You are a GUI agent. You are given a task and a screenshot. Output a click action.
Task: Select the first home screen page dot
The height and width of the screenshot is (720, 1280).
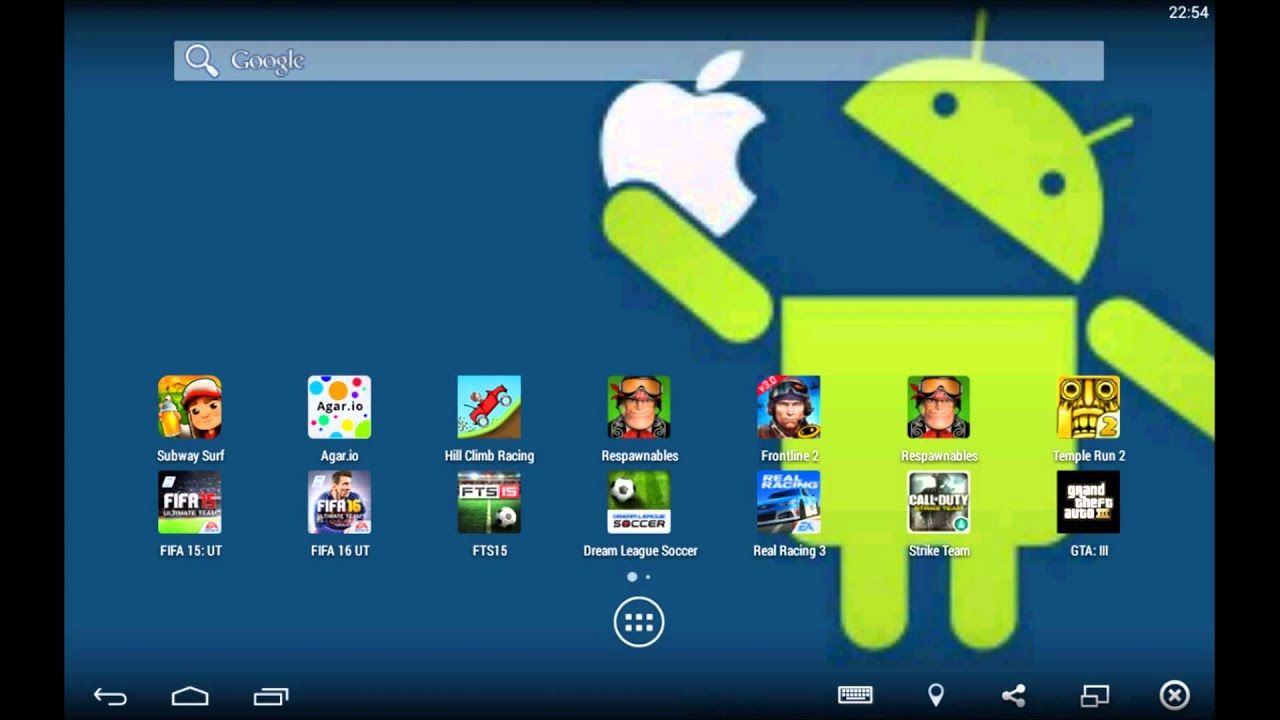pos(632,577)
